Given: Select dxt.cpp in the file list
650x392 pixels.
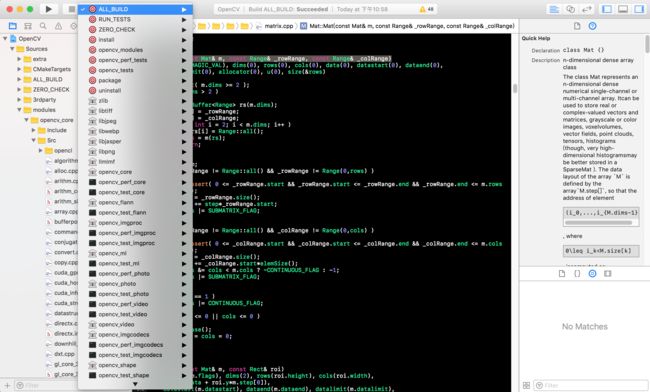Looking at the screenshot, I should coord(64,354).
